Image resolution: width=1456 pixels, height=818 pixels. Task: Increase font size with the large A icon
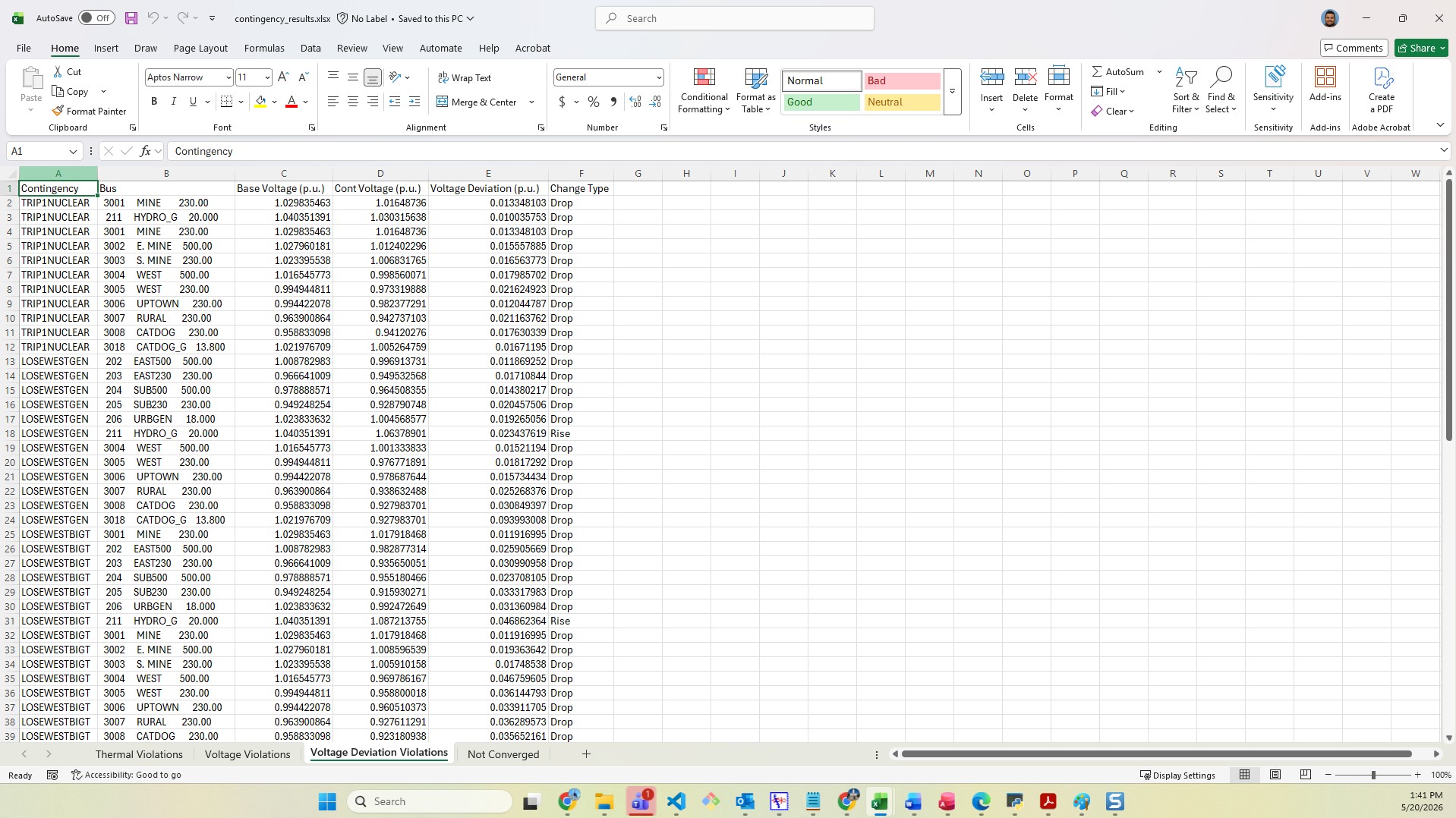click(283, 77)
